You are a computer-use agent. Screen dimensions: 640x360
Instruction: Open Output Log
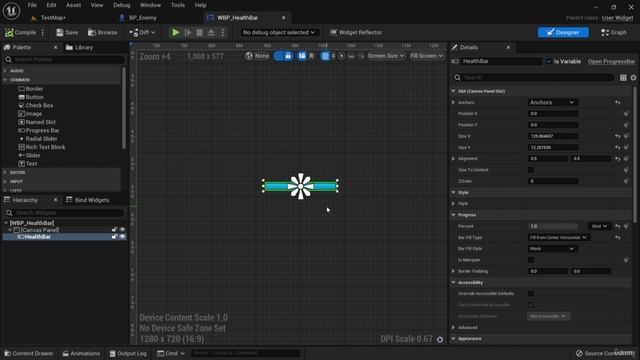coord(128,353)
